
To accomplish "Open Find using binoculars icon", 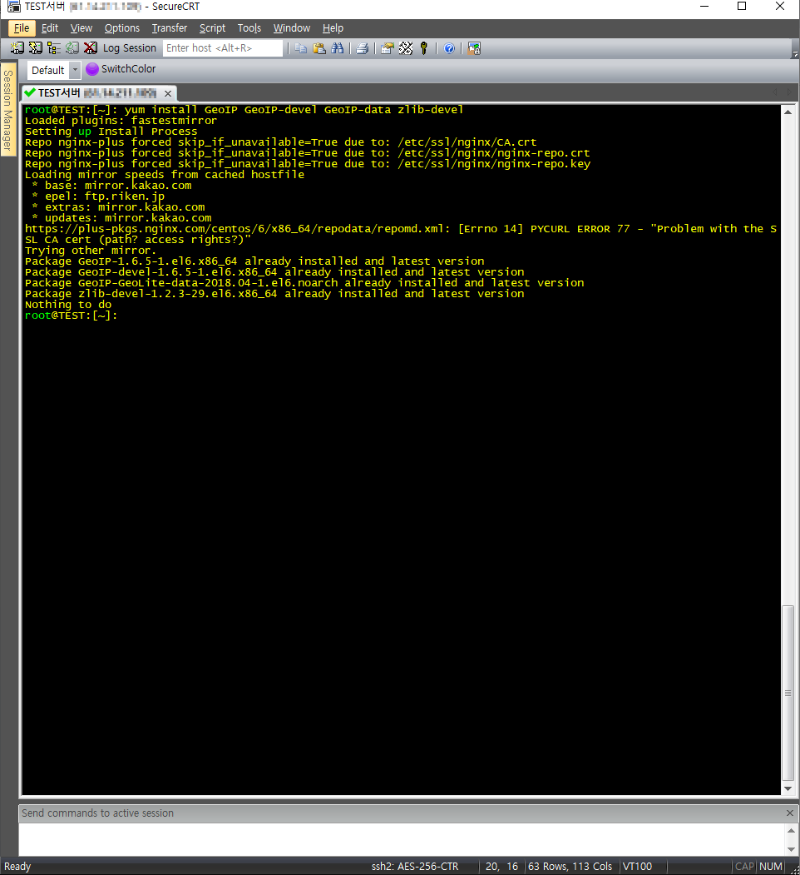I will (x=338, y=48).
